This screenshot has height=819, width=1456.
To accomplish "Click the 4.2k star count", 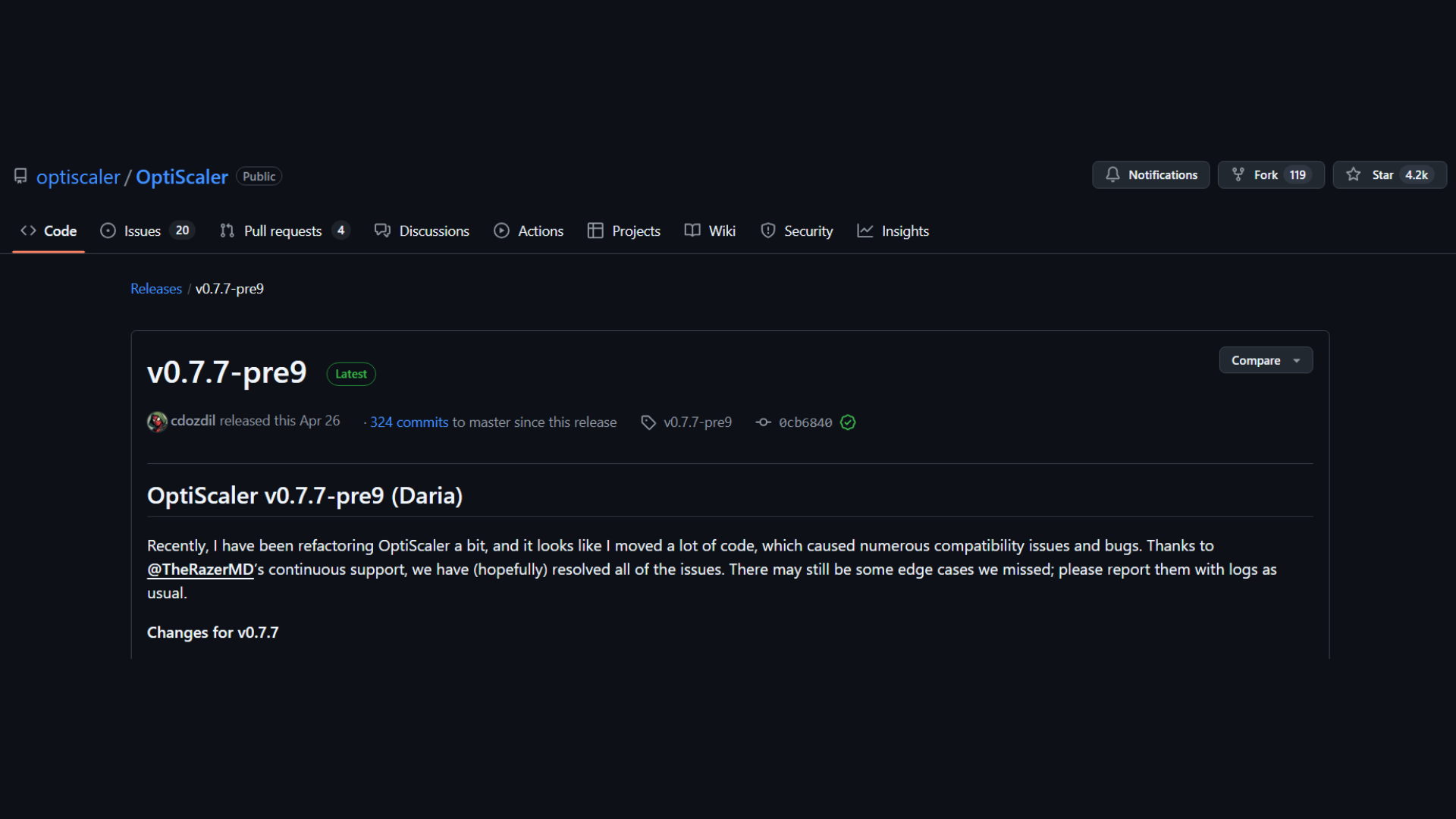I will (1416, 174).
